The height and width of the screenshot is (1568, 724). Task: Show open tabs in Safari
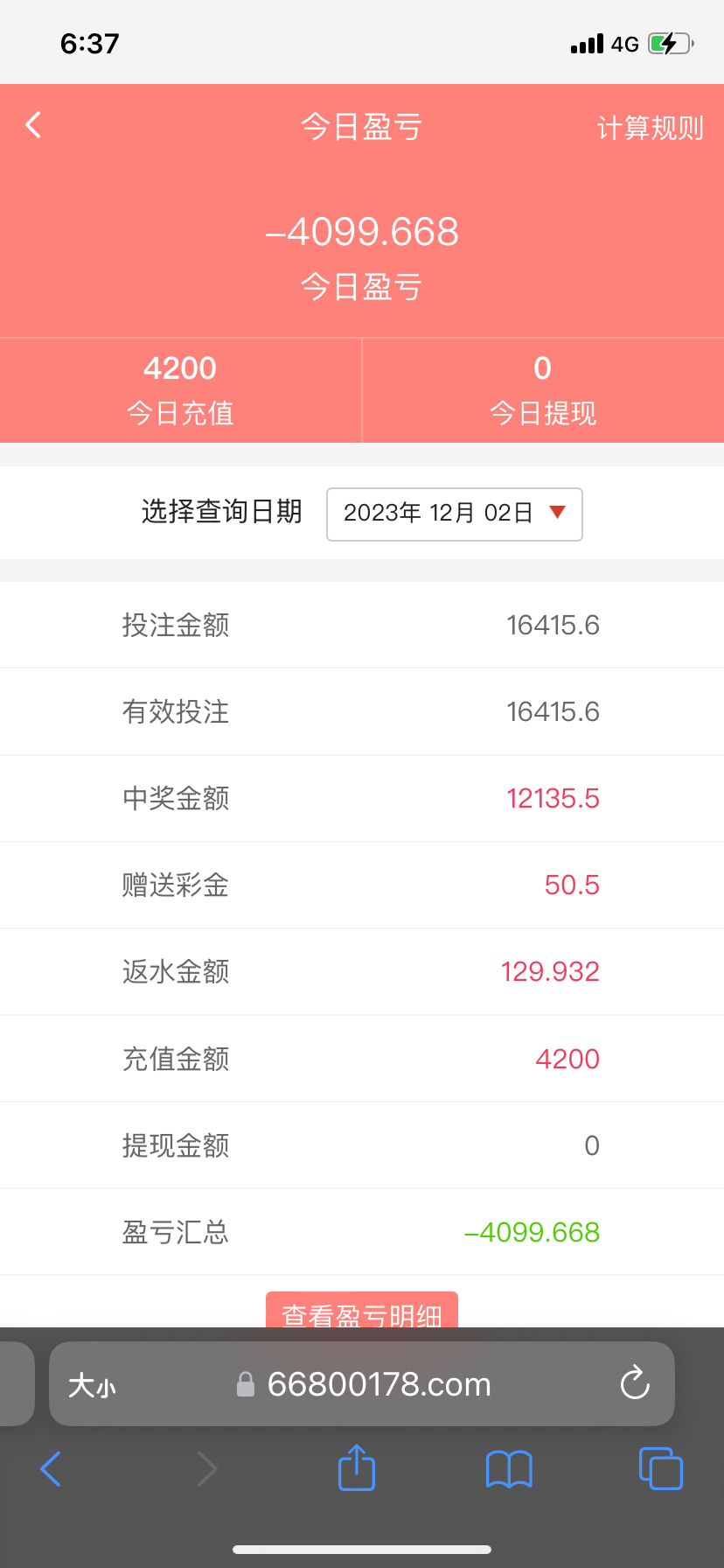point(660,1468)
